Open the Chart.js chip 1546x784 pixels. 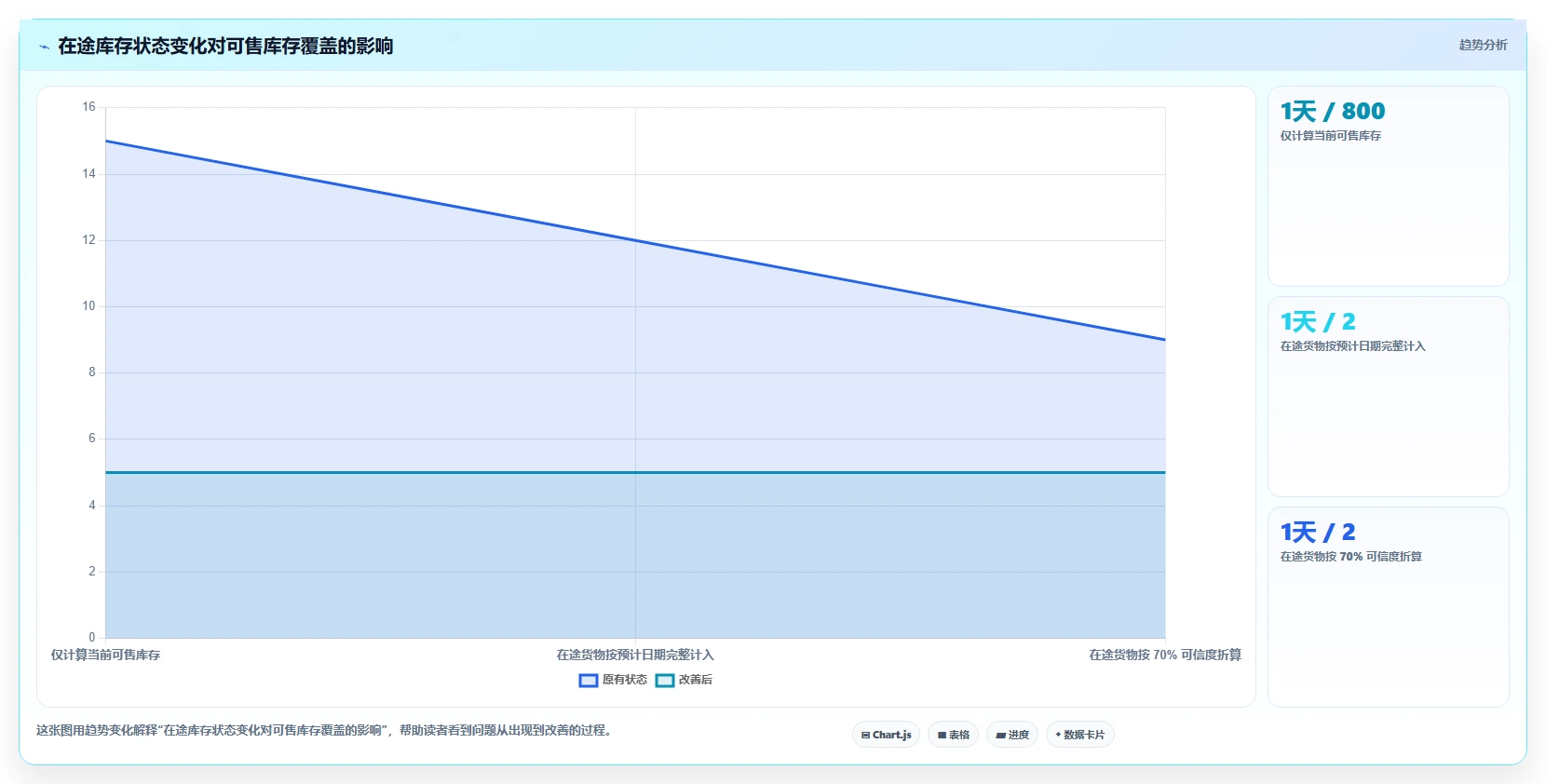tap(886, 735)
